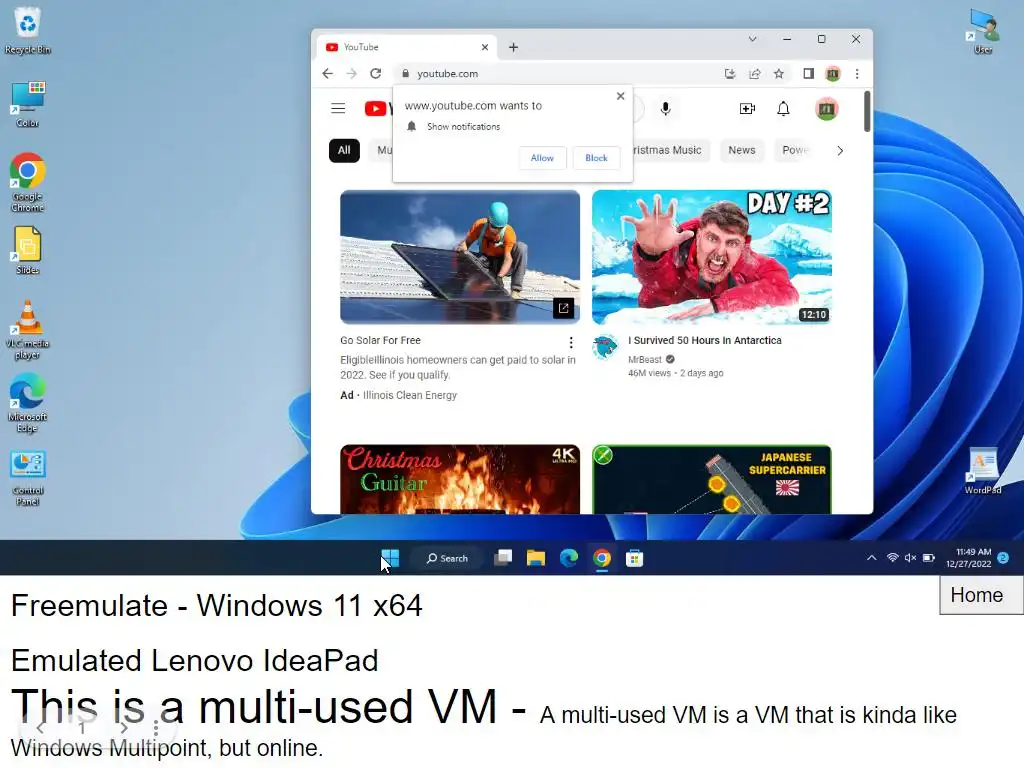Dismiss the notification permission popup
Image resolution: width=1024 pixels, height=768 pixels.
(620, 96)
